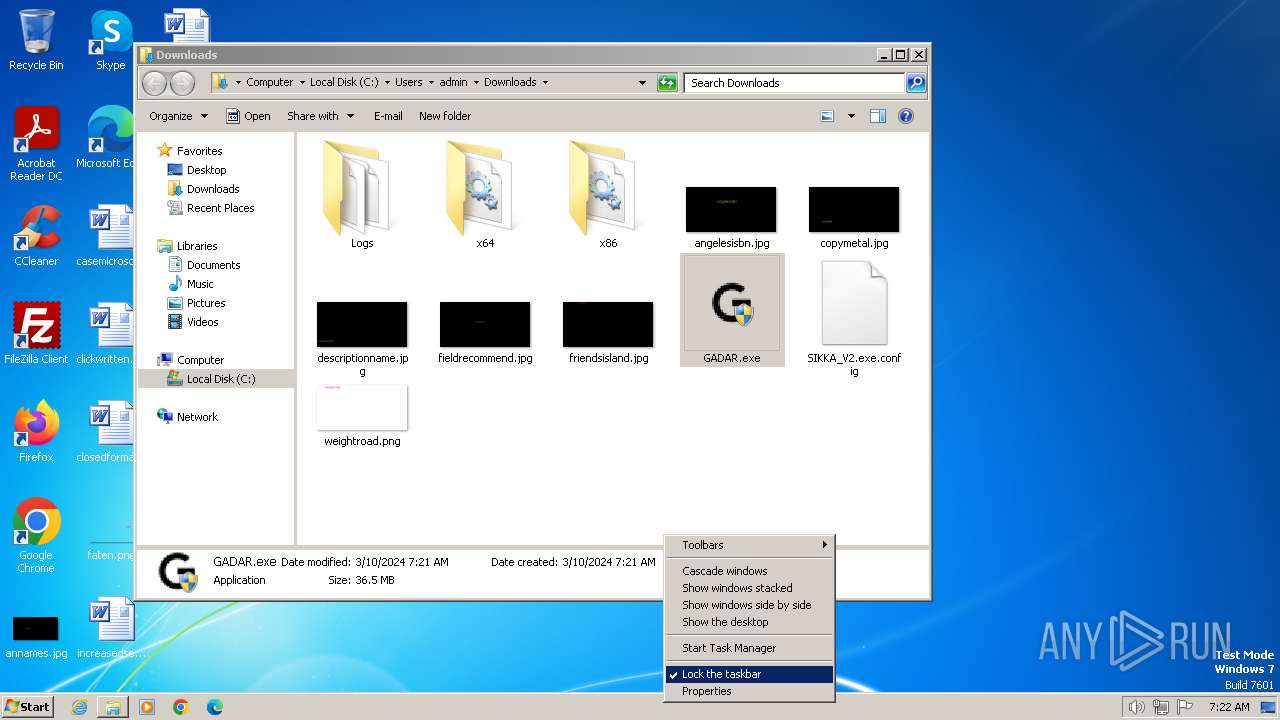Open the Share with dropdown
Viewport: 1280px width, 720px height.
pyautogui.click(x=320, y=116)
